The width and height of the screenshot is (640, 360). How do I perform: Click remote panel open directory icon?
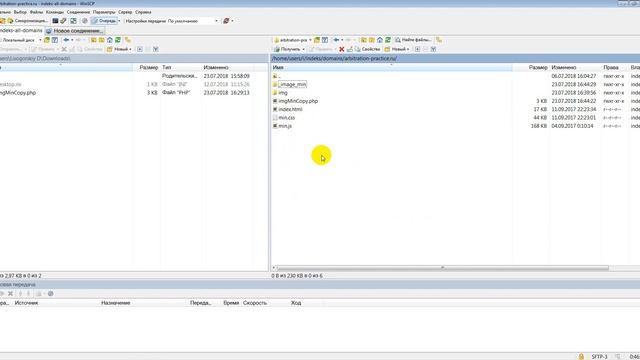point(317,40)
